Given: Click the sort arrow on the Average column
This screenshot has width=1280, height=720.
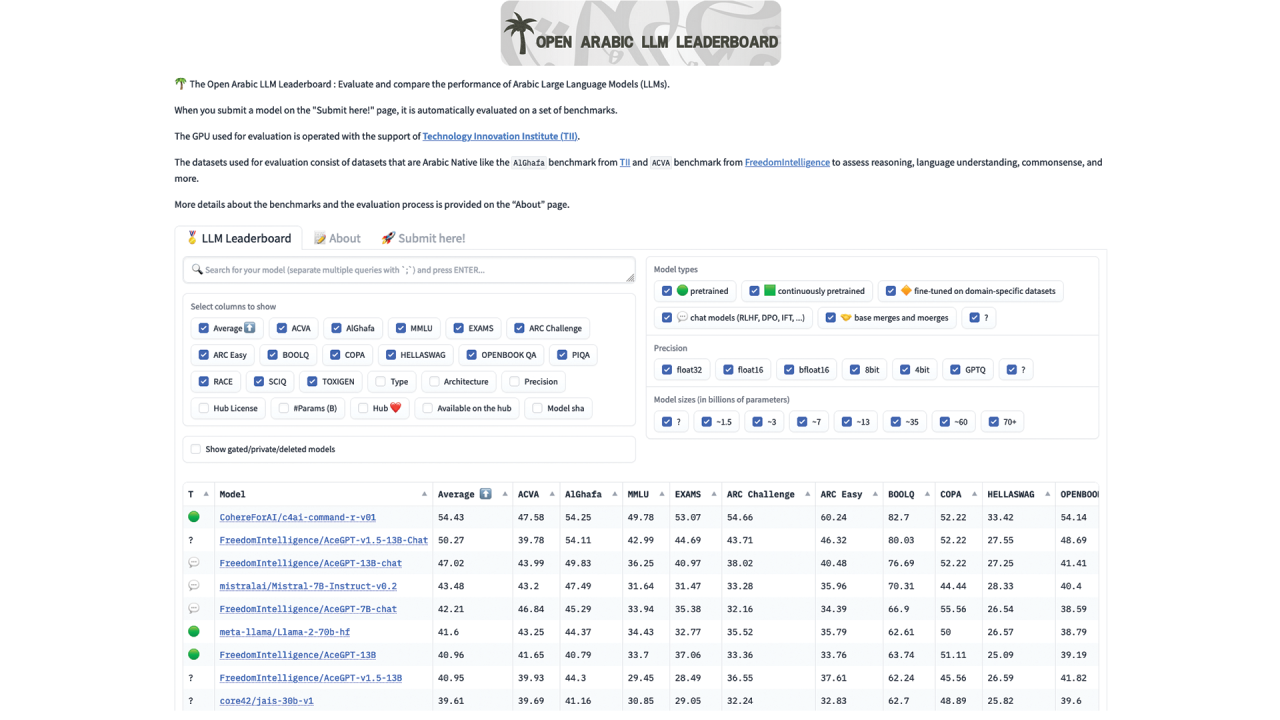Looking at the screenshot, I should tap(505, 494).
